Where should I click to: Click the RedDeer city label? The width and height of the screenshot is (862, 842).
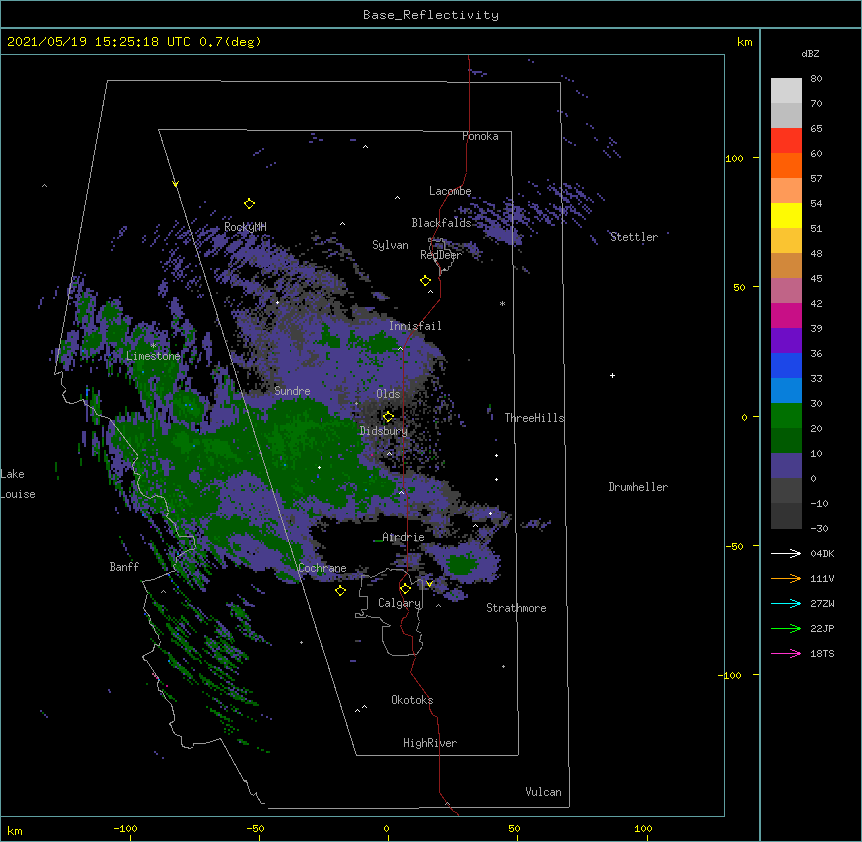coord(441,255)
